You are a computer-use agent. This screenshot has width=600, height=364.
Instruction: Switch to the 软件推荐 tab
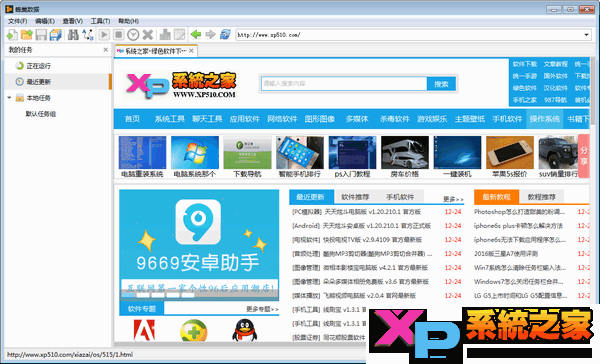355,197
